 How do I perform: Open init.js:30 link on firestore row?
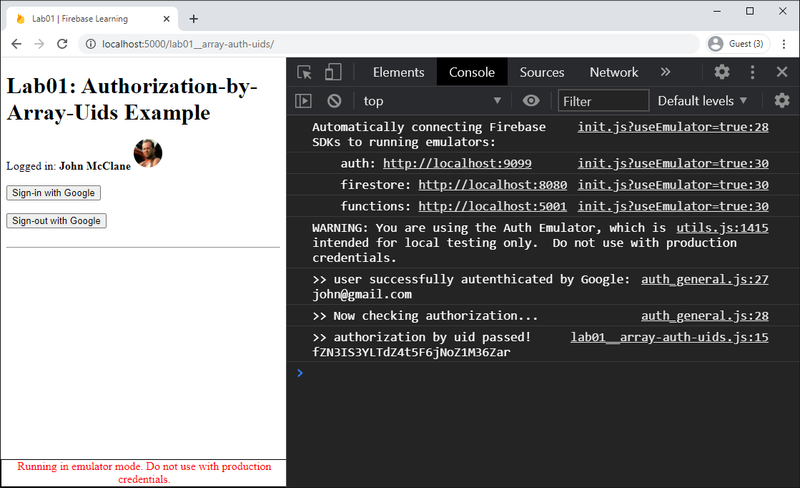tap(673, 185)
